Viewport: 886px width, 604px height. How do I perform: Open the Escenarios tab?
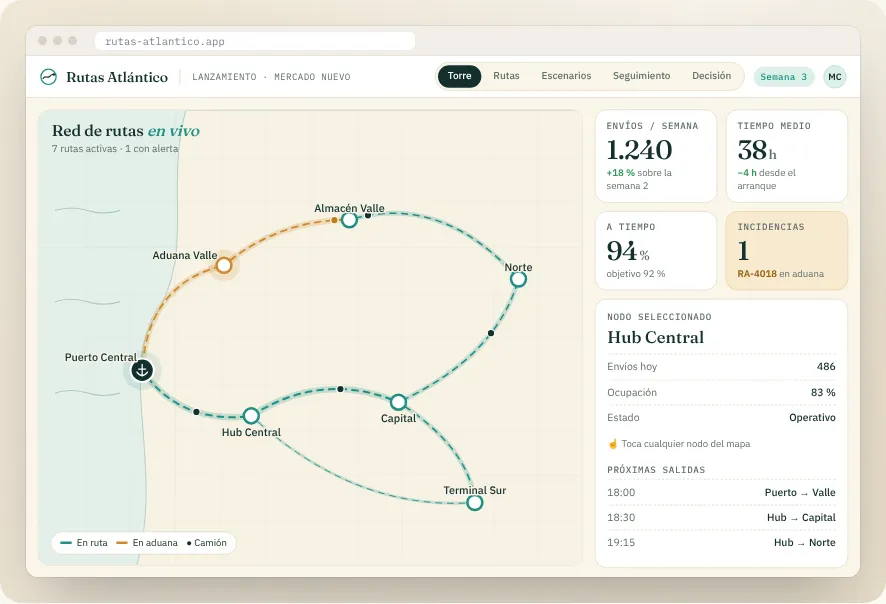[566, 76]
